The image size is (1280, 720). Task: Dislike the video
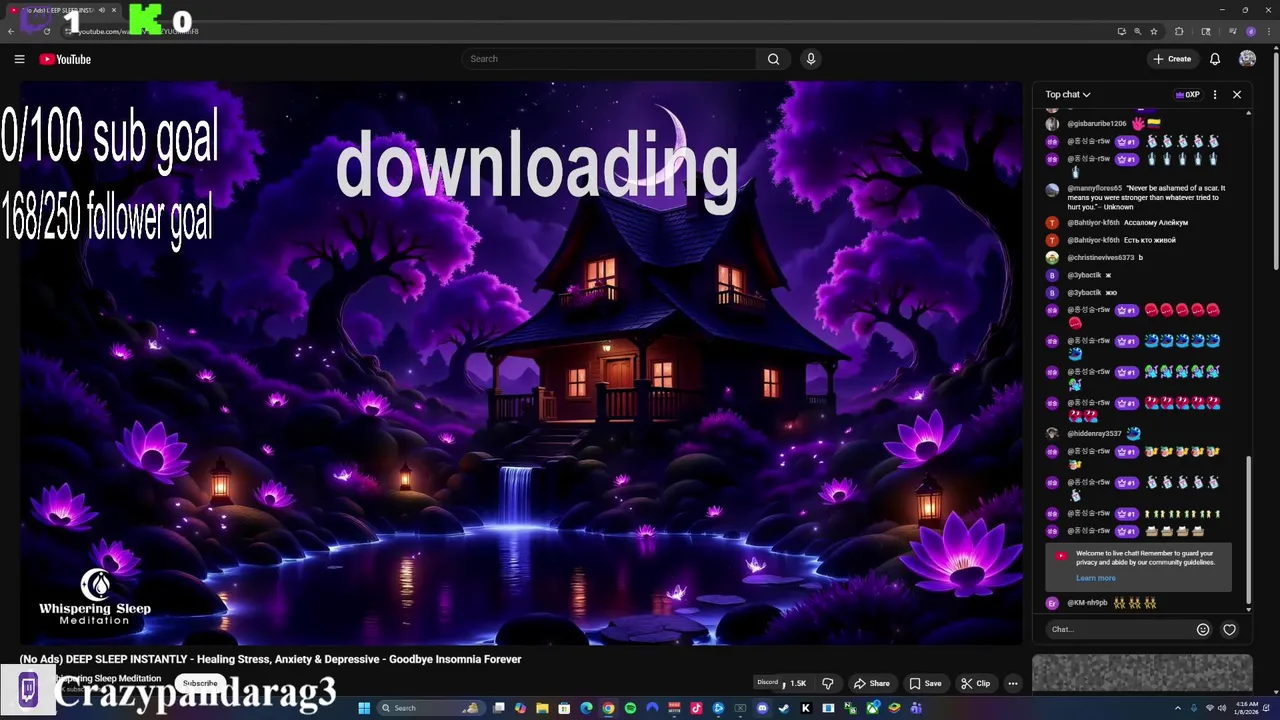[828, 683]
